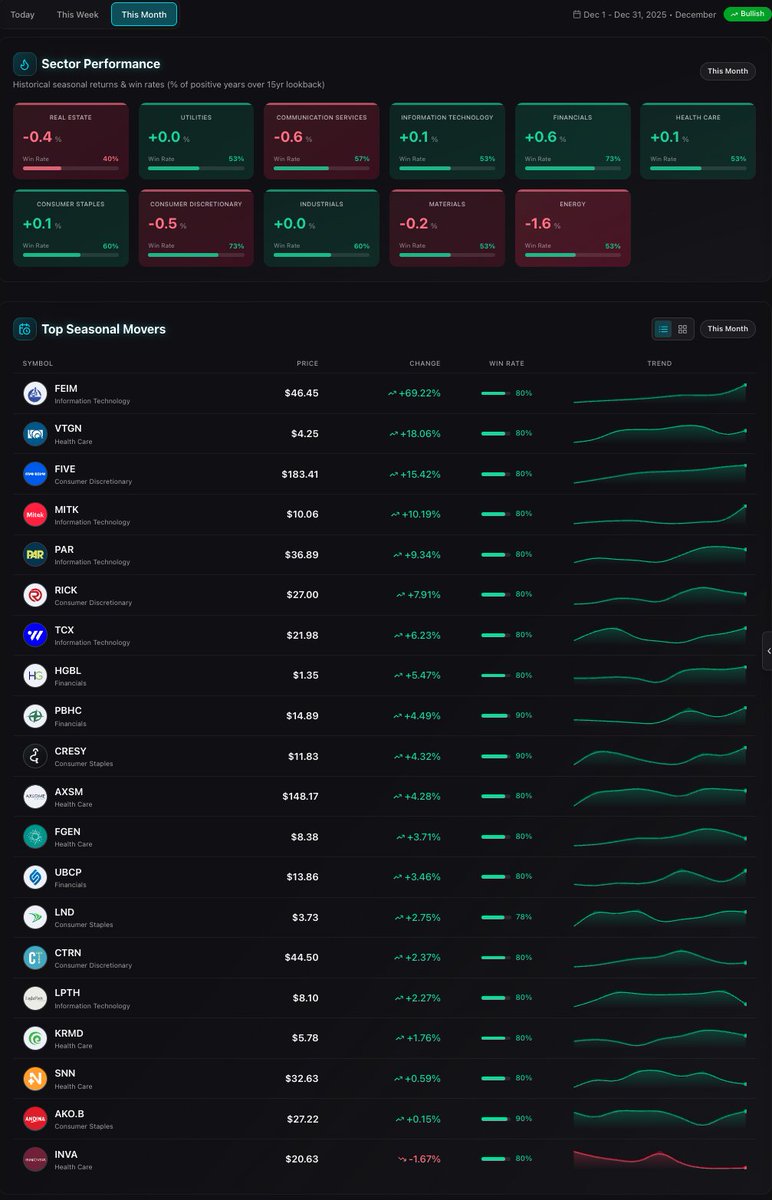Click the VTGN company logo icon
The height and width of the screenshot is (1200, 772).
[35, 434]
